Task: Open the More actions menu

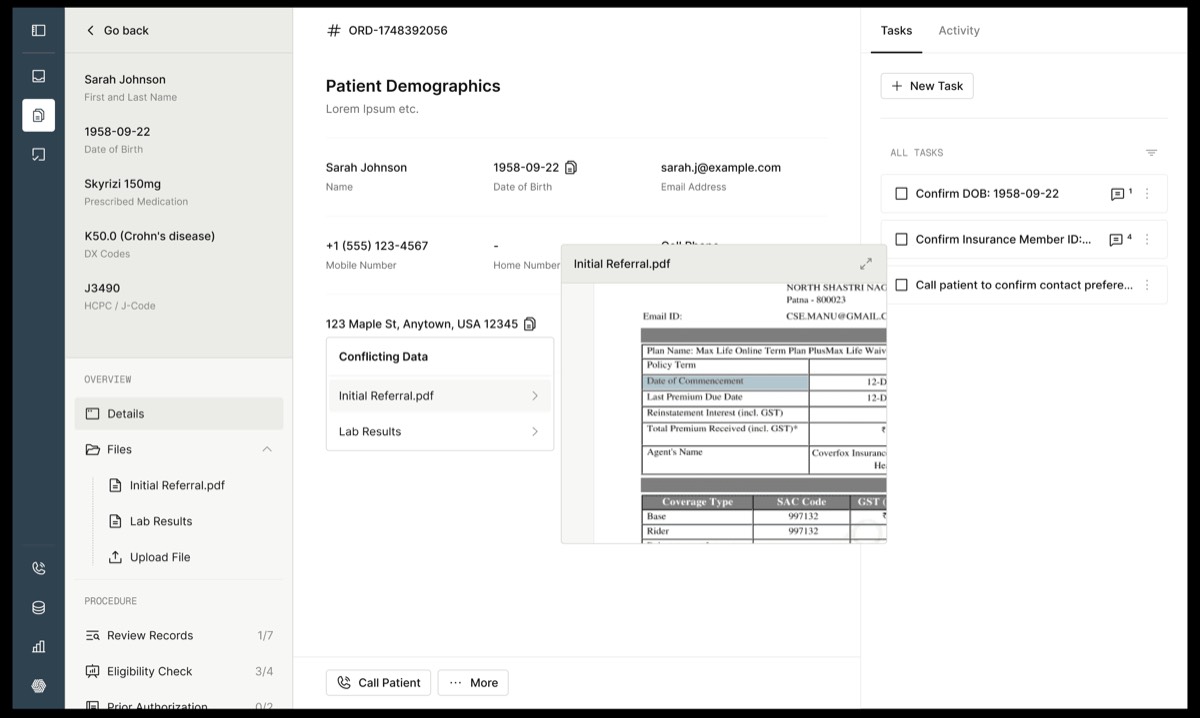Action: pyautogui.click(x=473, y=683)
